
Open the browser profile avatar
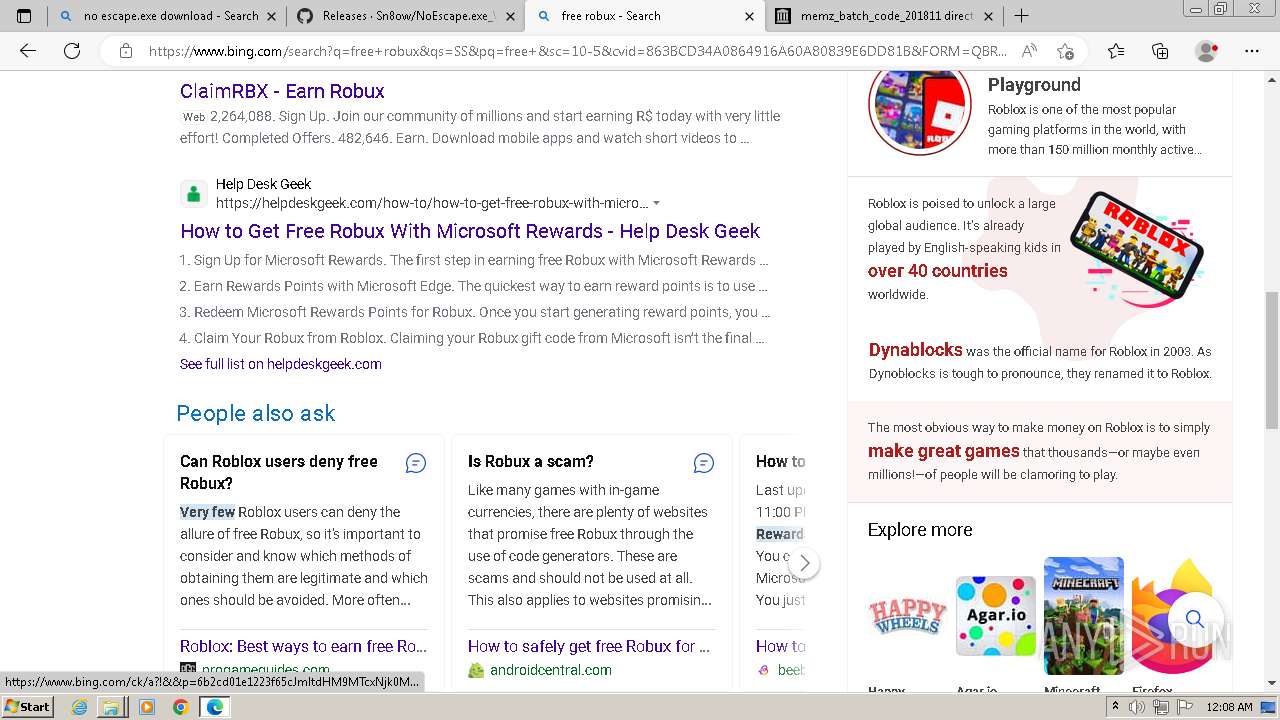pyautogui.click(x=1207, y=51)
